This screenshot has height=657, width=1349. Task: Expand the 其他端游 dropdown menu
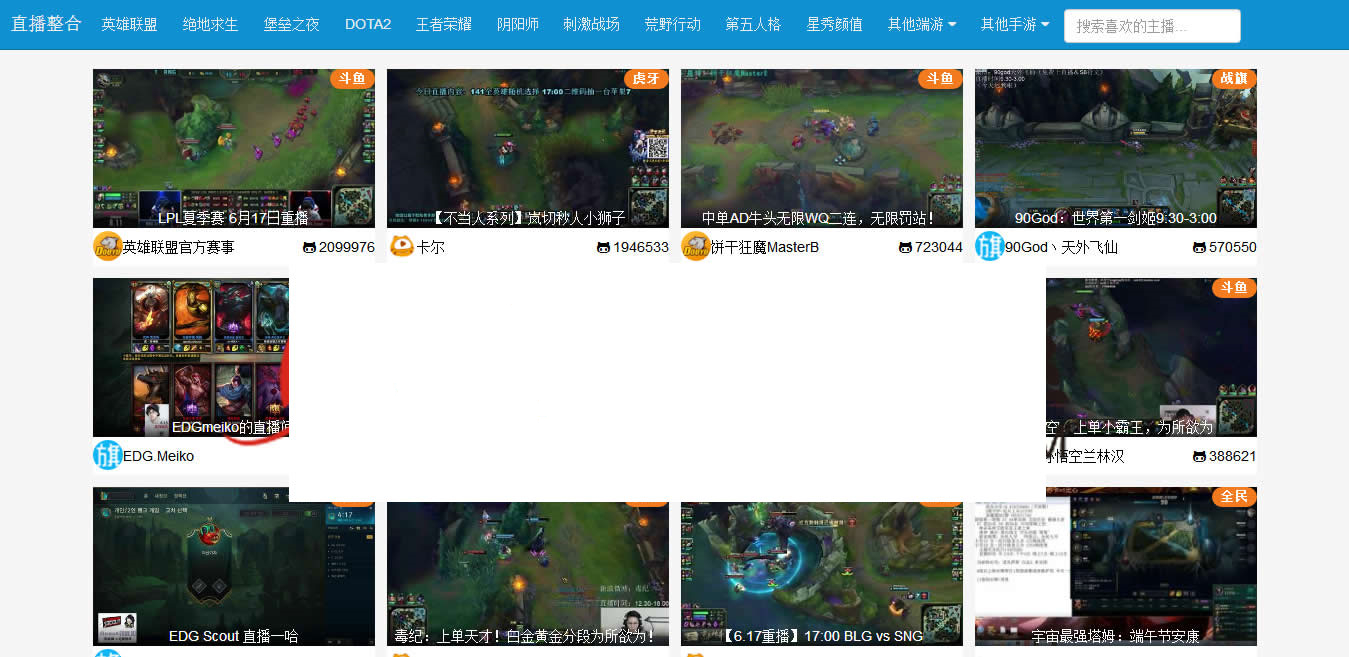coord(921,25)
